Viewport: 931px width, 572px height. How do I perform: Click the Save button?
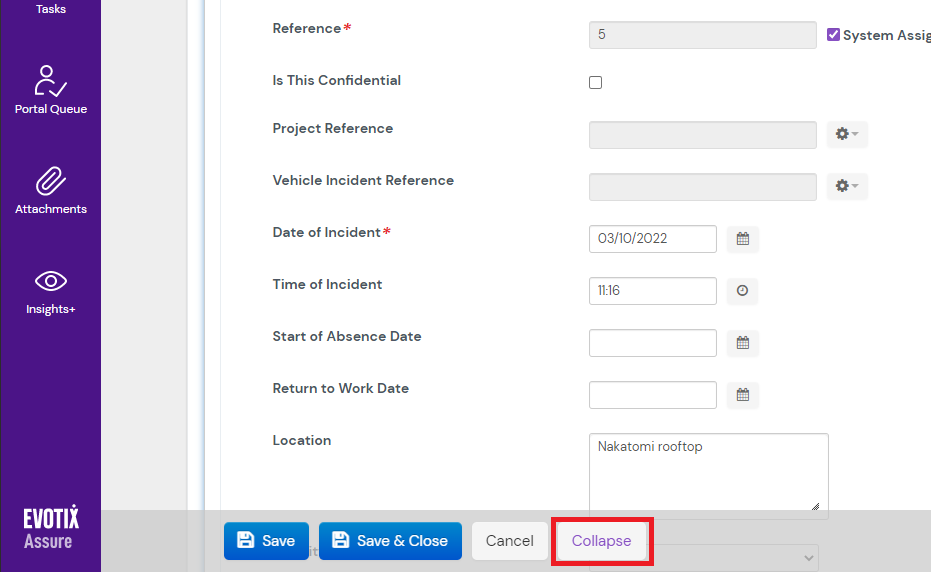click(x=266, y=541)
